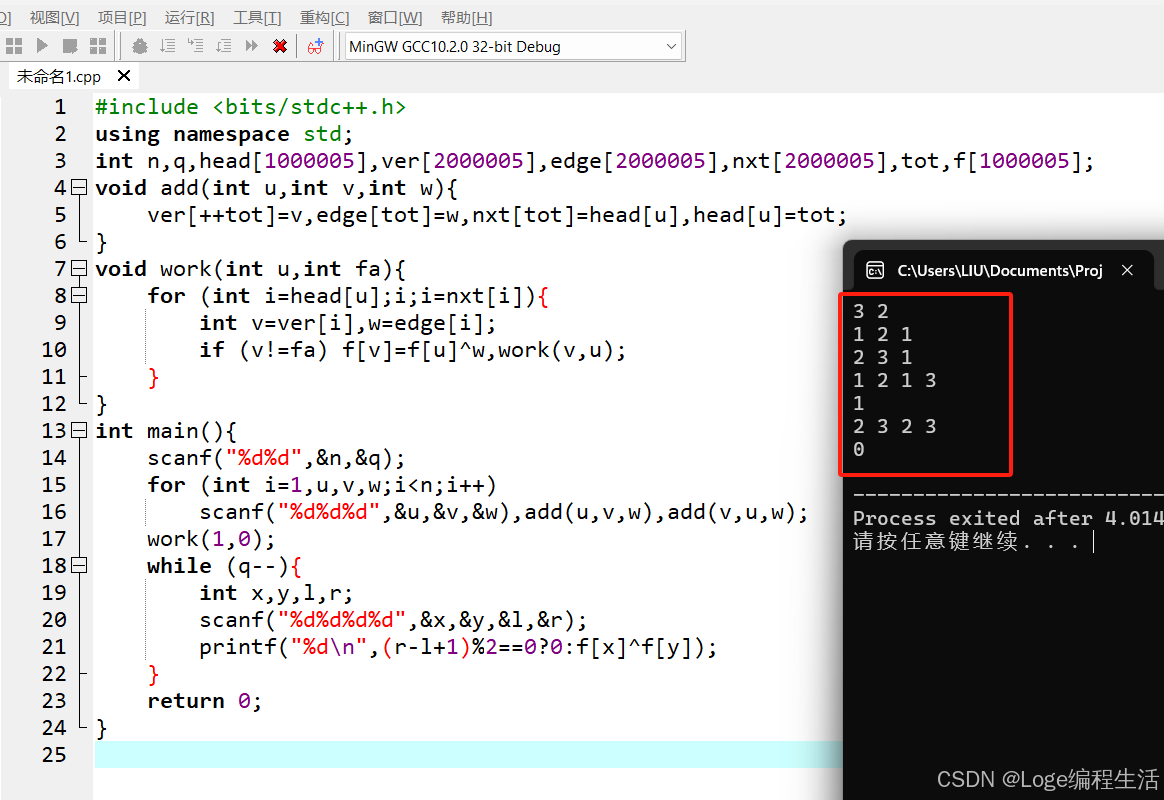Click the console window terminal icon
This screenshot has width=1164, height=800.
click(875, 270)
